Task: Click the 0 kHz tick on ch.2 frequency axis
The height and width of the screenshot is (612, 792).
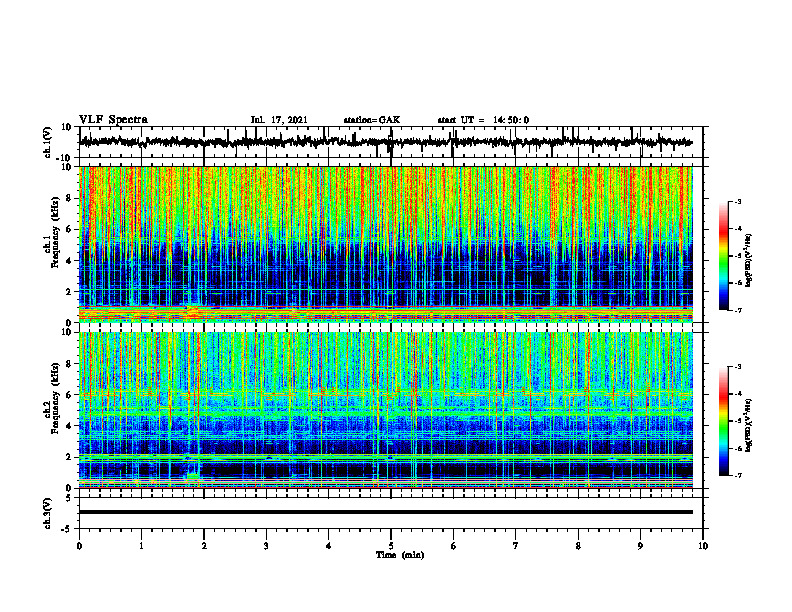Action: [x=69, y=488]
